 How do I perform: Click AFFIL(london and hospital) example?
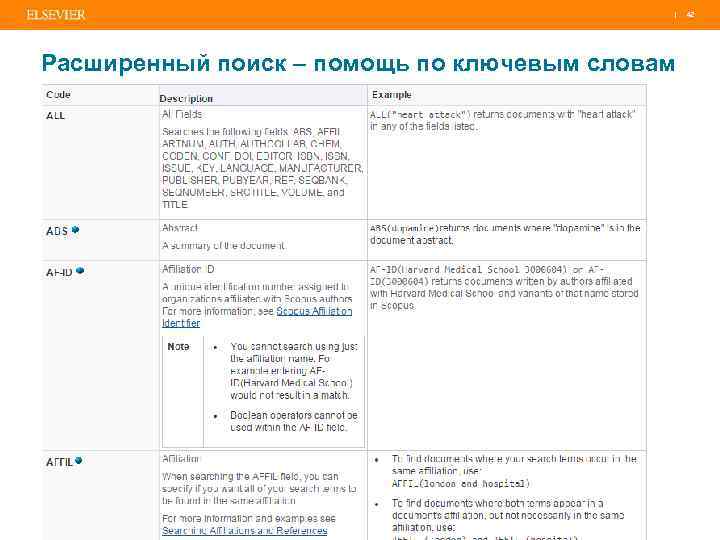(461, 484)
